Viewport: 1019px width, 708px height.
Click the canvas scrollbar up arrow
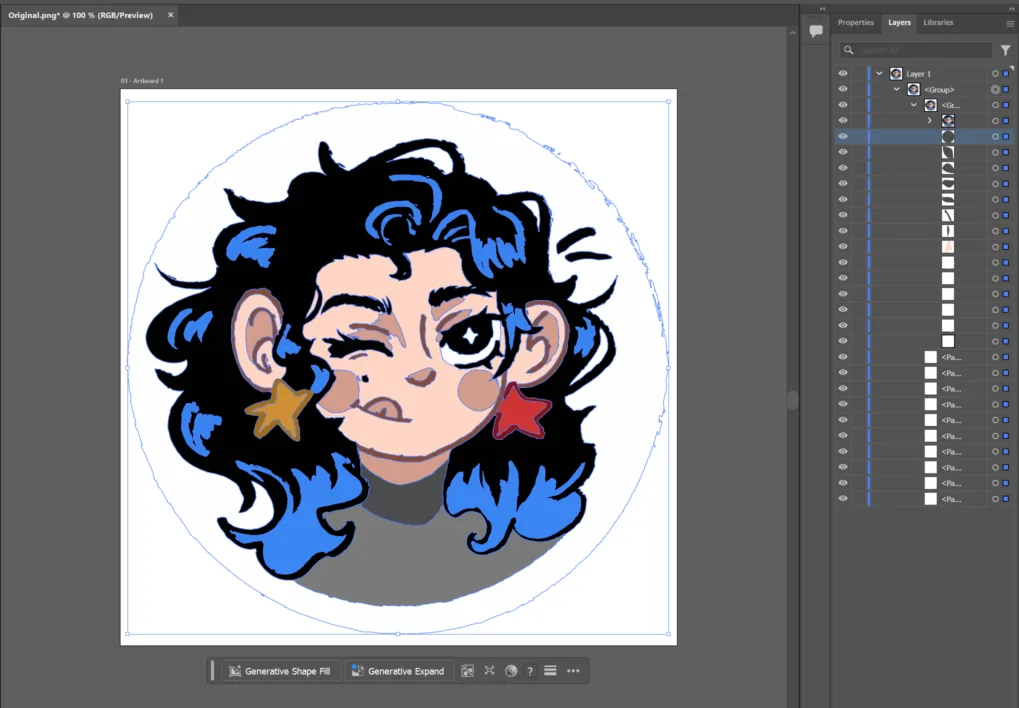[792, 33]
